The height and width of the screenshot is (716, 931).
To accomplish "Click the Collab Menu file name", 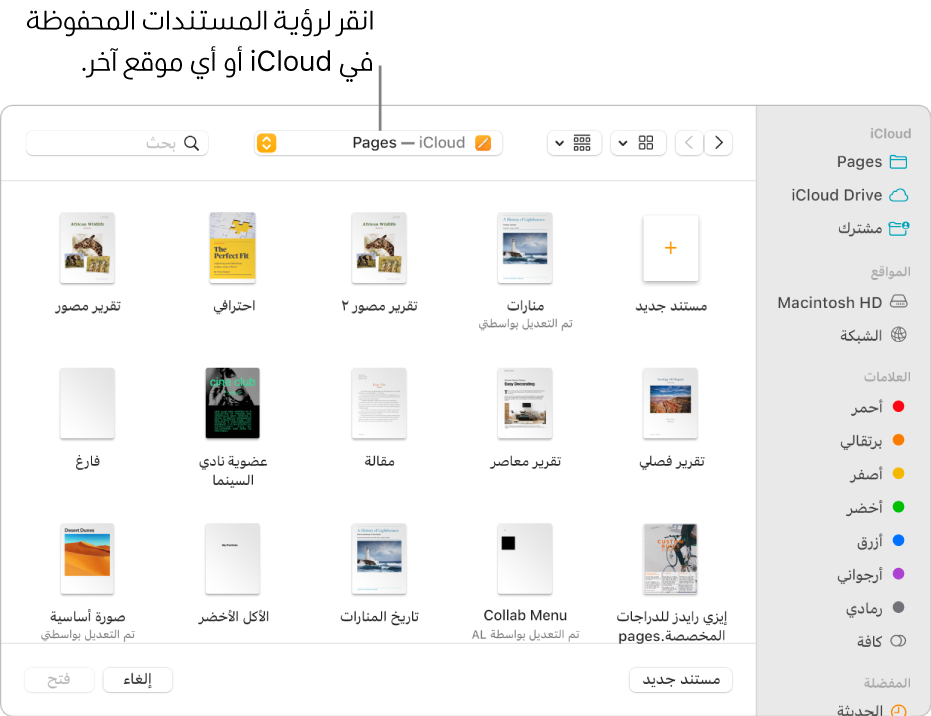I will click(525, 616).
